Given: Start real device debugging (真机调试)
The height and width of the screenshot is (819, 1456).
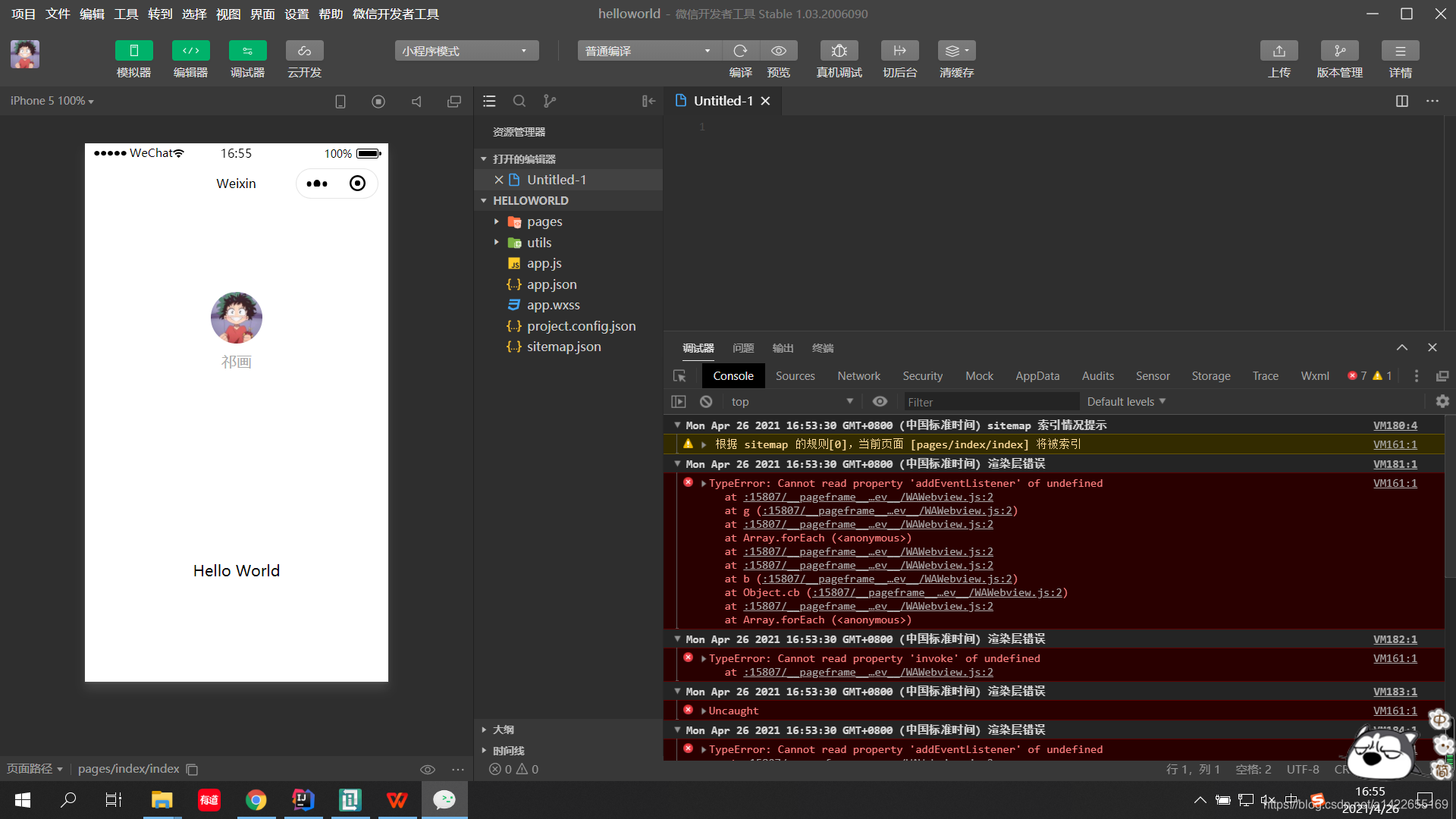Looking at the screenshot, I should click(839, 51).
